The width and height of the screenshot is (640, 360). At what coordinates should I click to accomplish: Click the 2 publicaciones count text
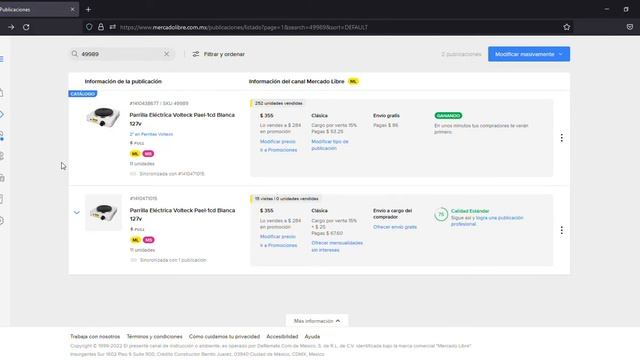coord(461,54)
